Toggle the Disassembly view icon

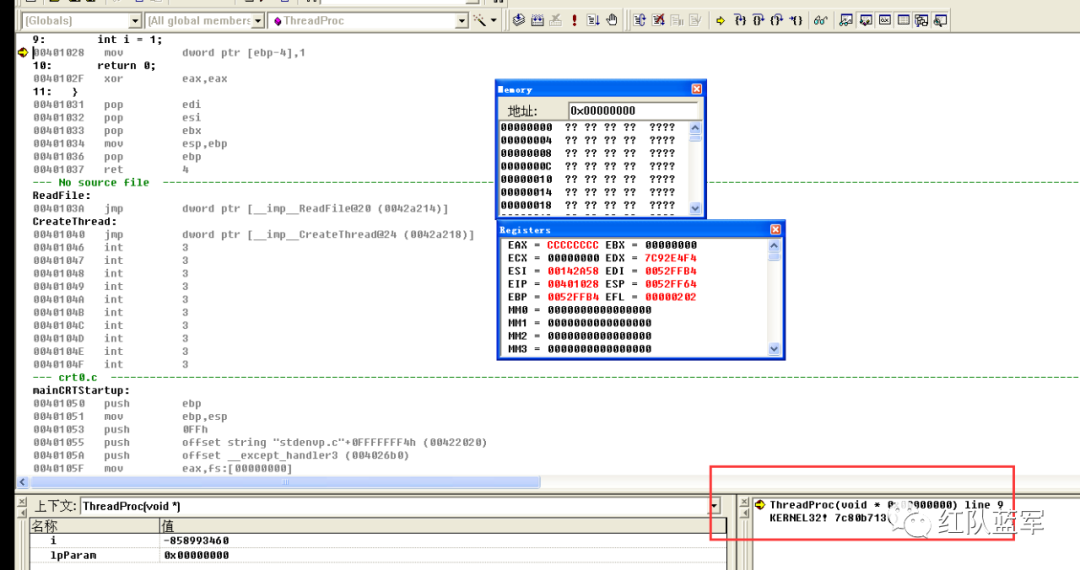pos(940,21)
